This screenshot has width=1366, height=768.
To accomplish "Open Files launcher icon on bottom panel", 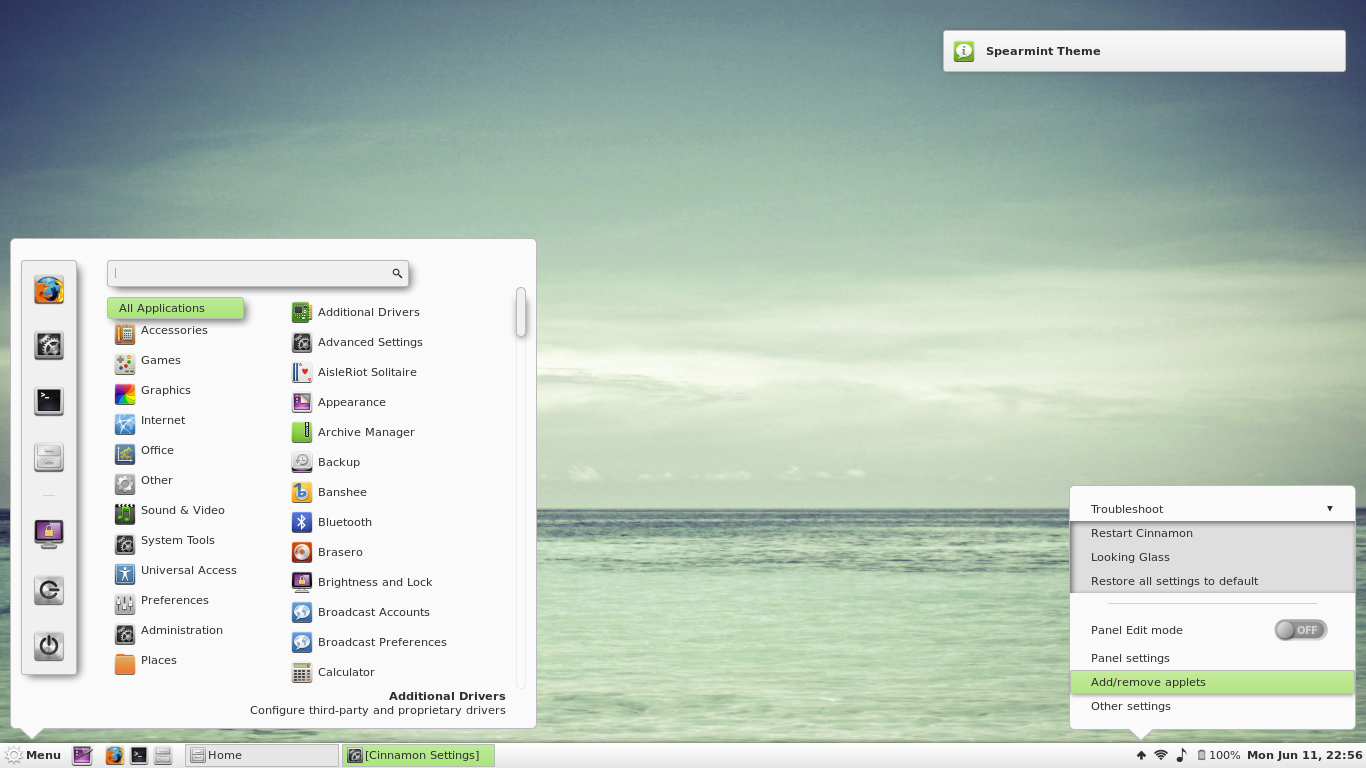I will point(163,755).
